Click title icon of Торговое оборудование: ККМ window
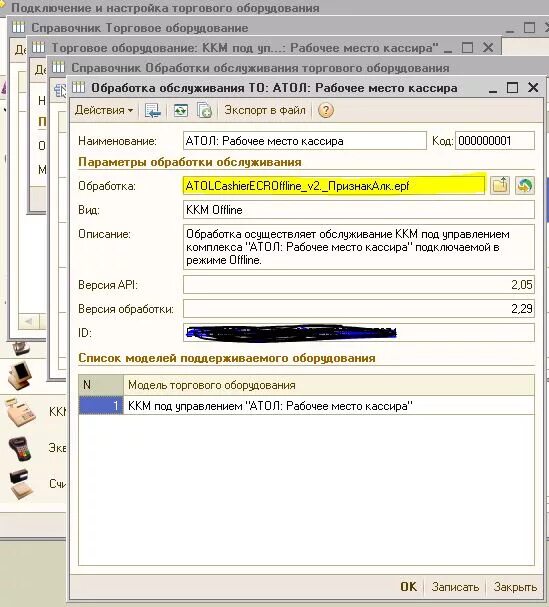Viewport: 549px width, 607px height. (x=38, y=47)
